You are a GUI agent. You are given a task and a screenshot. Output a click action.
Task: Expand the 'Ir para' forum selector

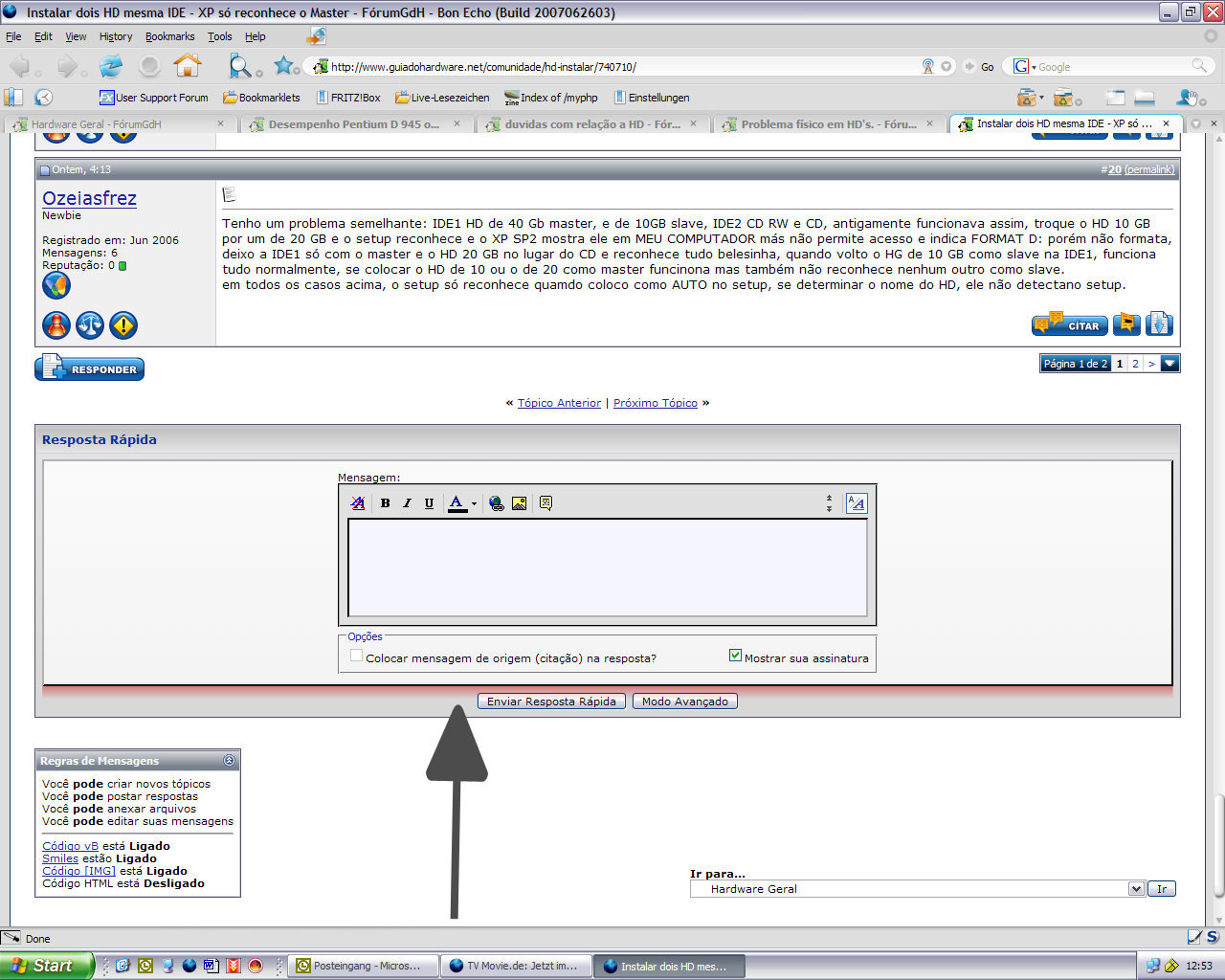(x=1135, y=889)
